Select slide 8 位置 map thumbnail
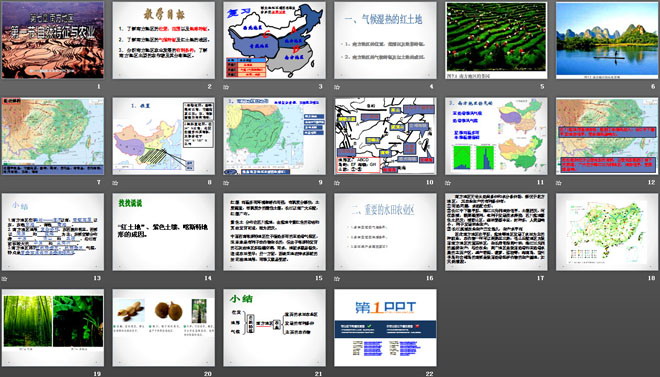The image size is (660, 377). click(164, 136)
